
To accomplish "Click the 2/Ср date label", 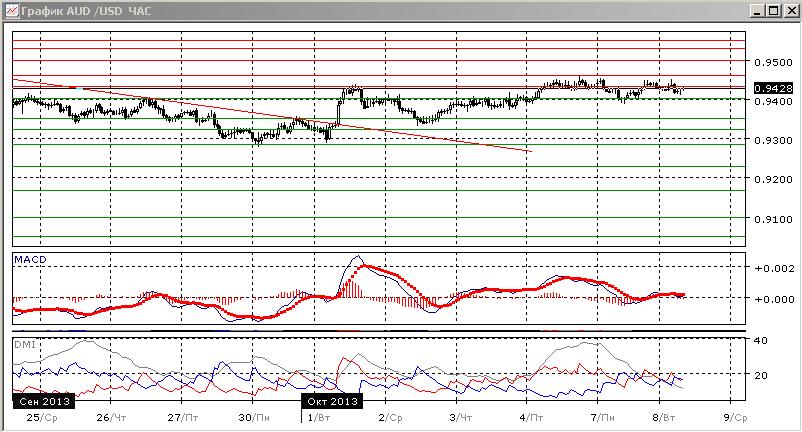I will tap(390, 418).
